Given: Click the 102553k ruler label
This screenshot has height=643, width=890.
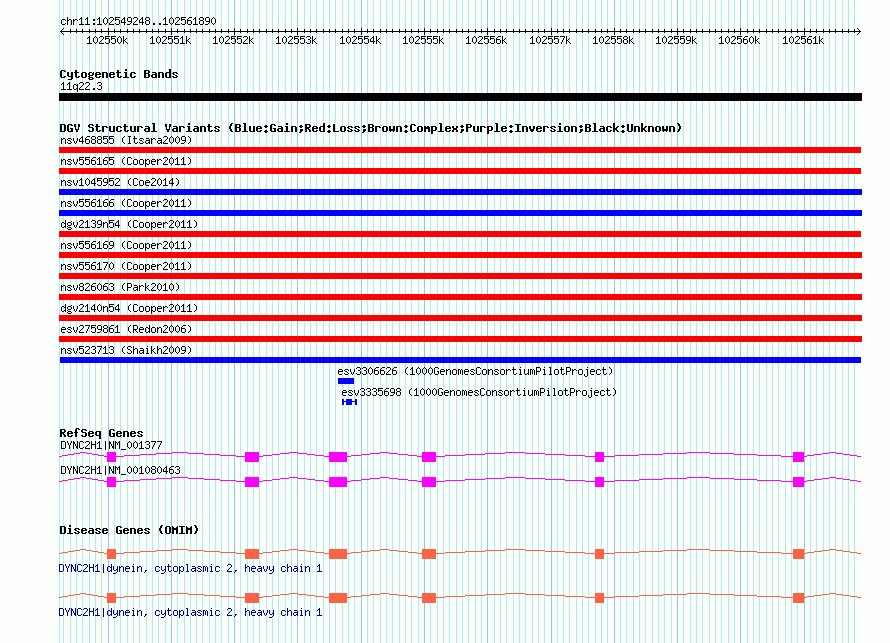Looking at the screenshot, I should coord(296,40).
